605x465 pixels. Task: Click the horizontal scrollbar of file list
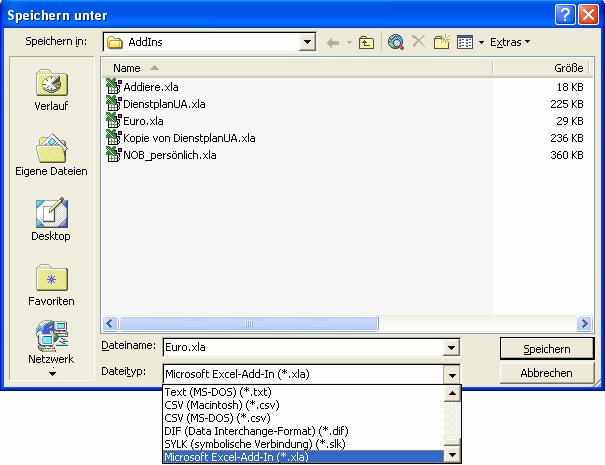coord(340,324)
